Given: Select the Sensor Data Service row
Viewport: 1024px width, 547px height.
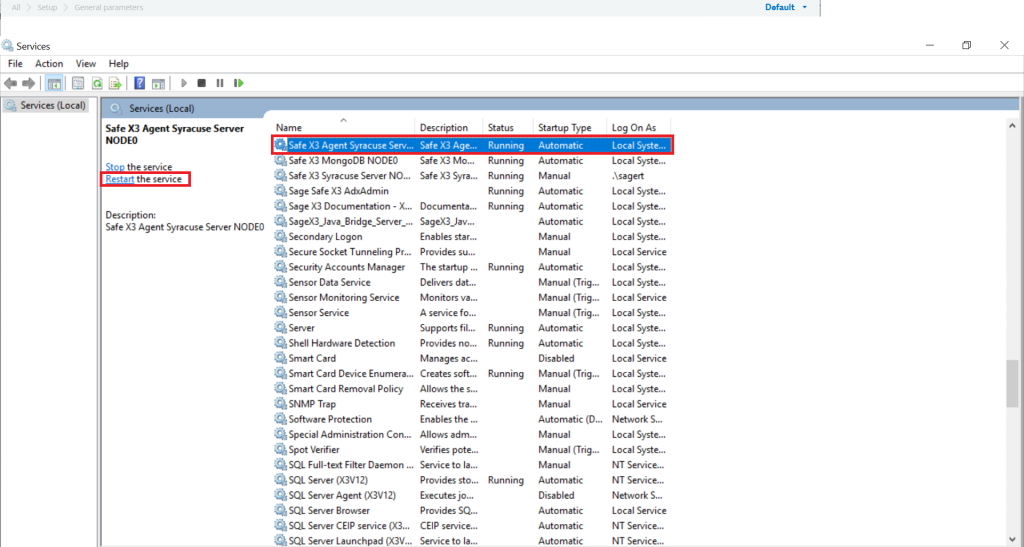Looking at the screenshot, I should point(472,283).
